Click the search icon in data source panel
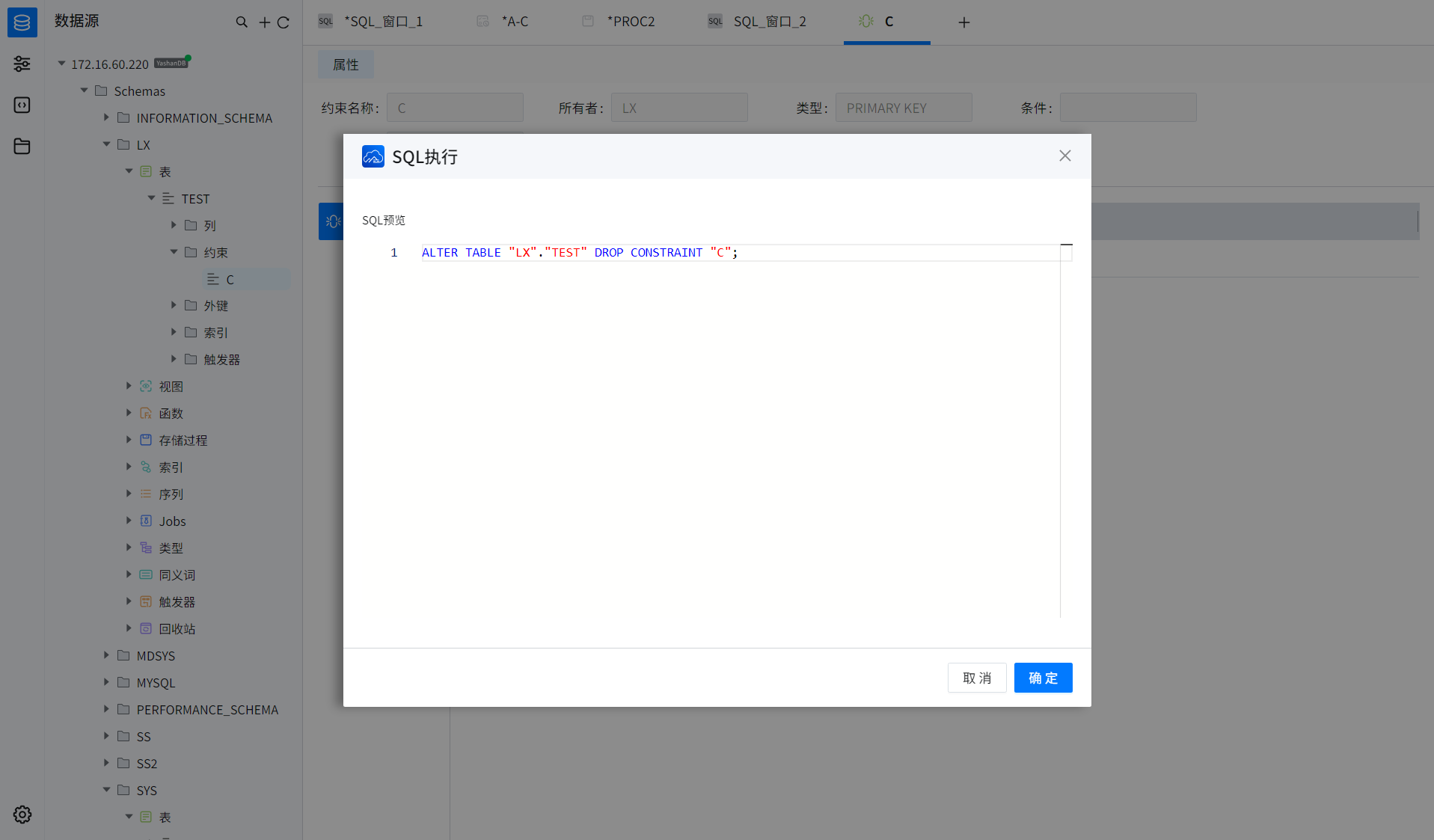Image resolution: width=1434 pixels, height=840 pixels. tap(242, 22)
